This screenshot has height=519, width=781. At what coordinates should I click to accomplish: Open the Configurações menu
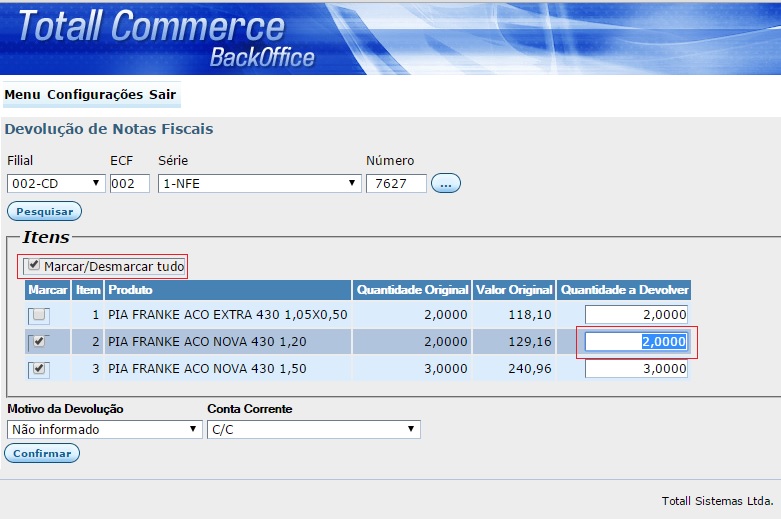coord(95,95)
